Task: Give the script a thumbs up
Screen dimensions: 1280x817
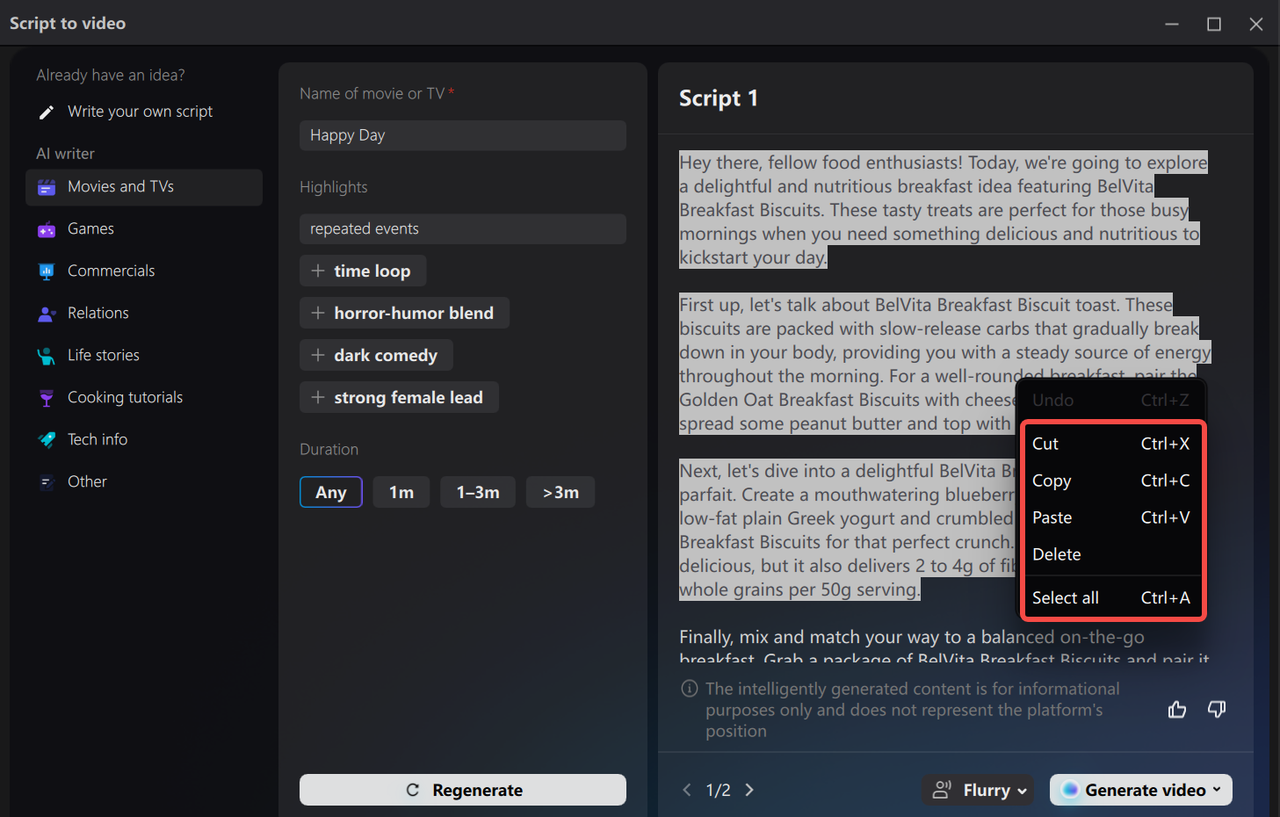Action: (1176, 709)
